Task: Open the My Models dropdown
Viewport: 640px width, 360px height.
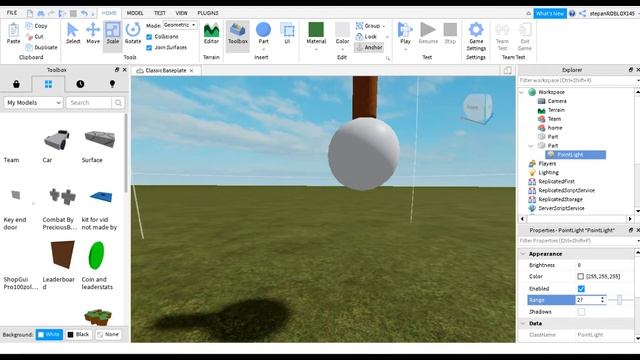Action: click(x=33, y=103)
